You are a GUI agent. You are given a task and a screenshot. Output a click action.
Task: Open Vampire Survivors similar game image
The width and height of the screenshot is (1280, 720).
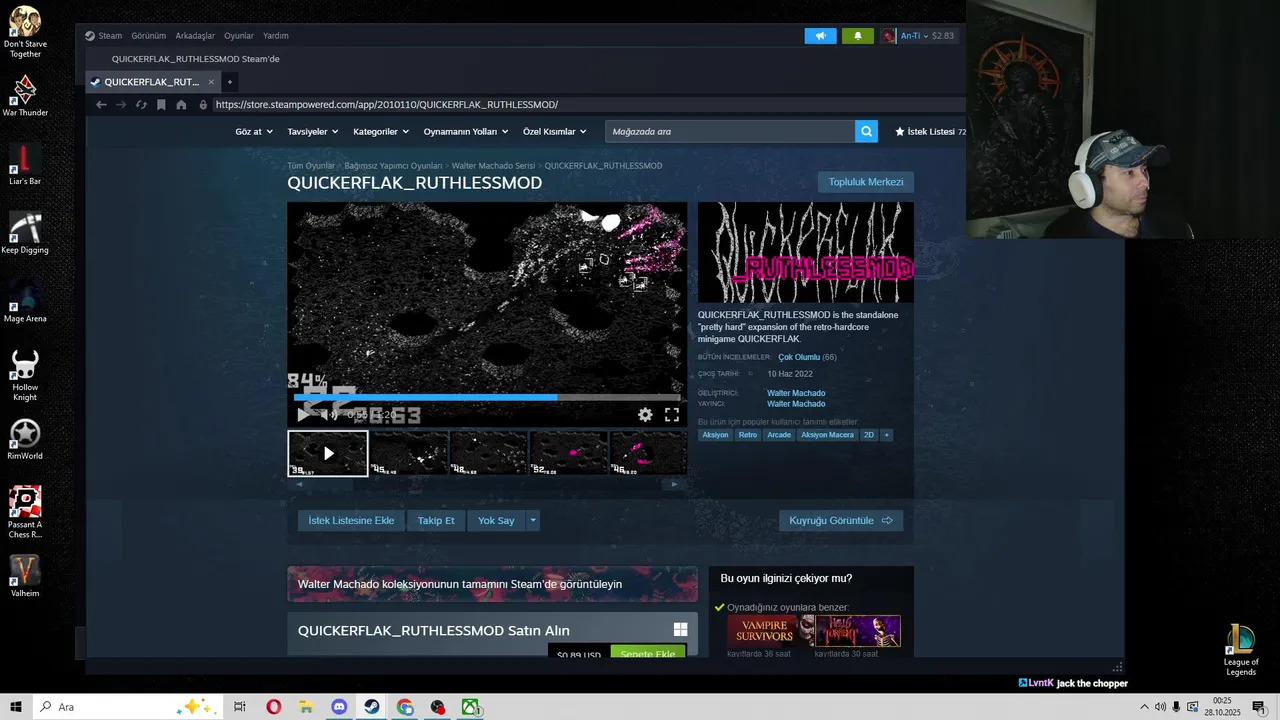click(x=771, y=631)
